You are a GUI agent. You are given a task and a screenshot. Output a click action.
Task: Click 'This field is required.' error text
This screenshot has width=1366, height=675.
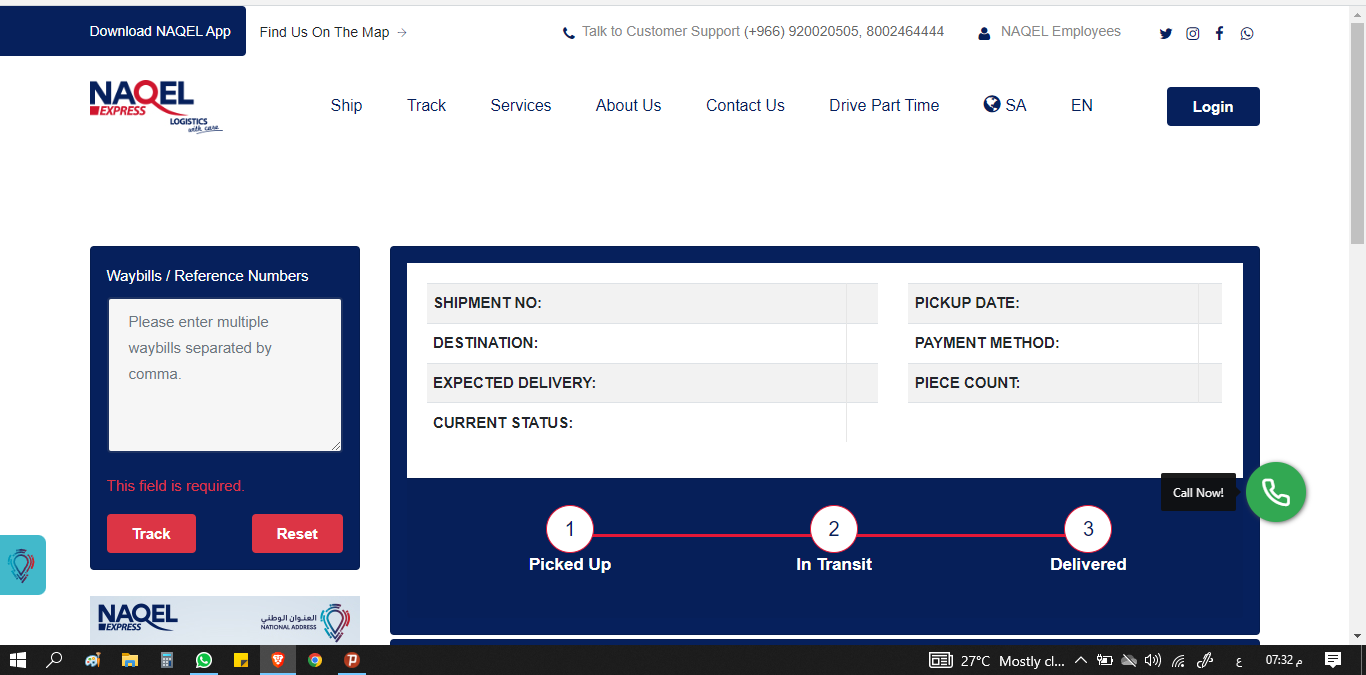(176, 486)
